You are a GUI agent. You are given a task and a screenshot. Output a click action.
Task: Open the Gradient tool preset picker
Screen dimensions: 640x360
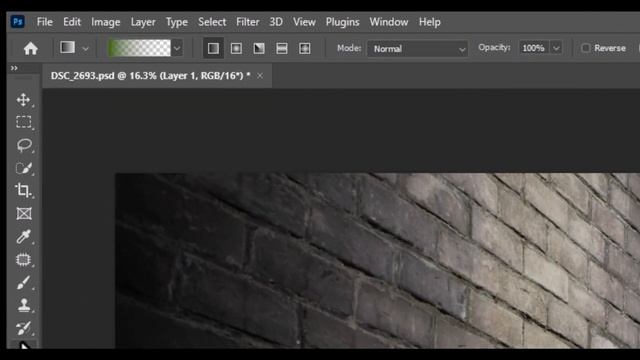(85, 49)
